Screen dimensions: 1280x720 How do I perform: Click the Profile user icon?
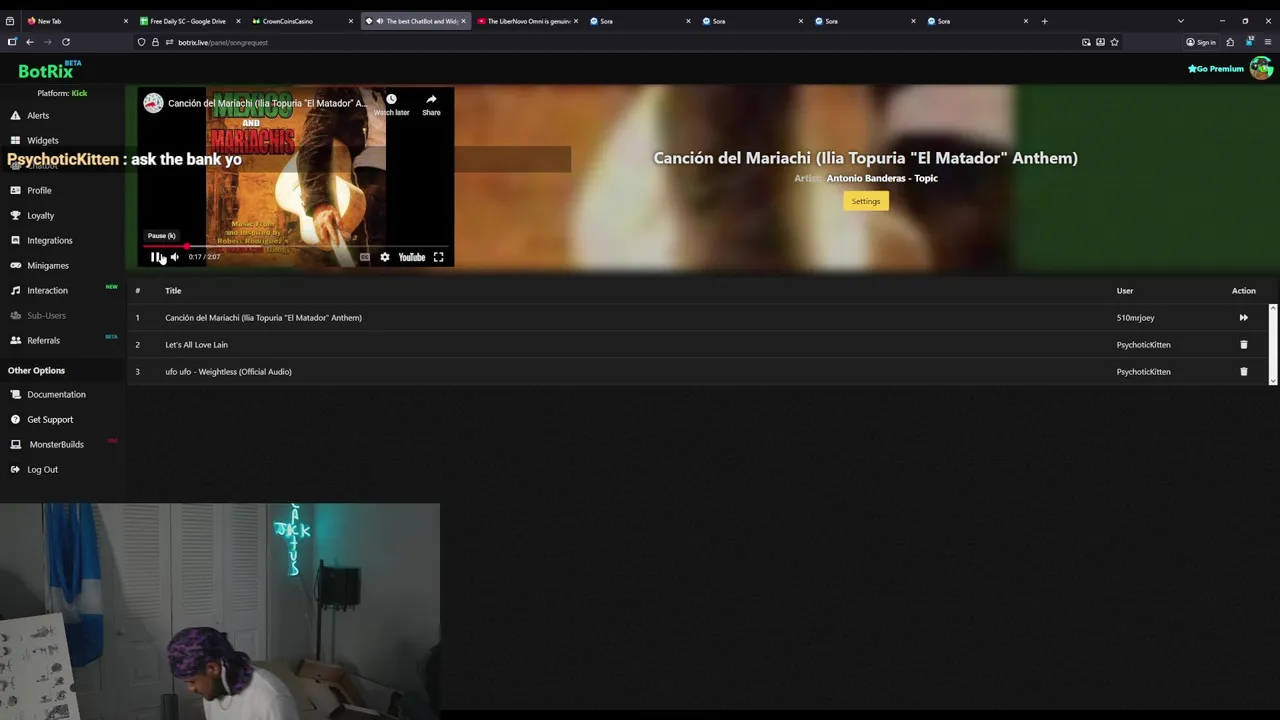(16, 190)
